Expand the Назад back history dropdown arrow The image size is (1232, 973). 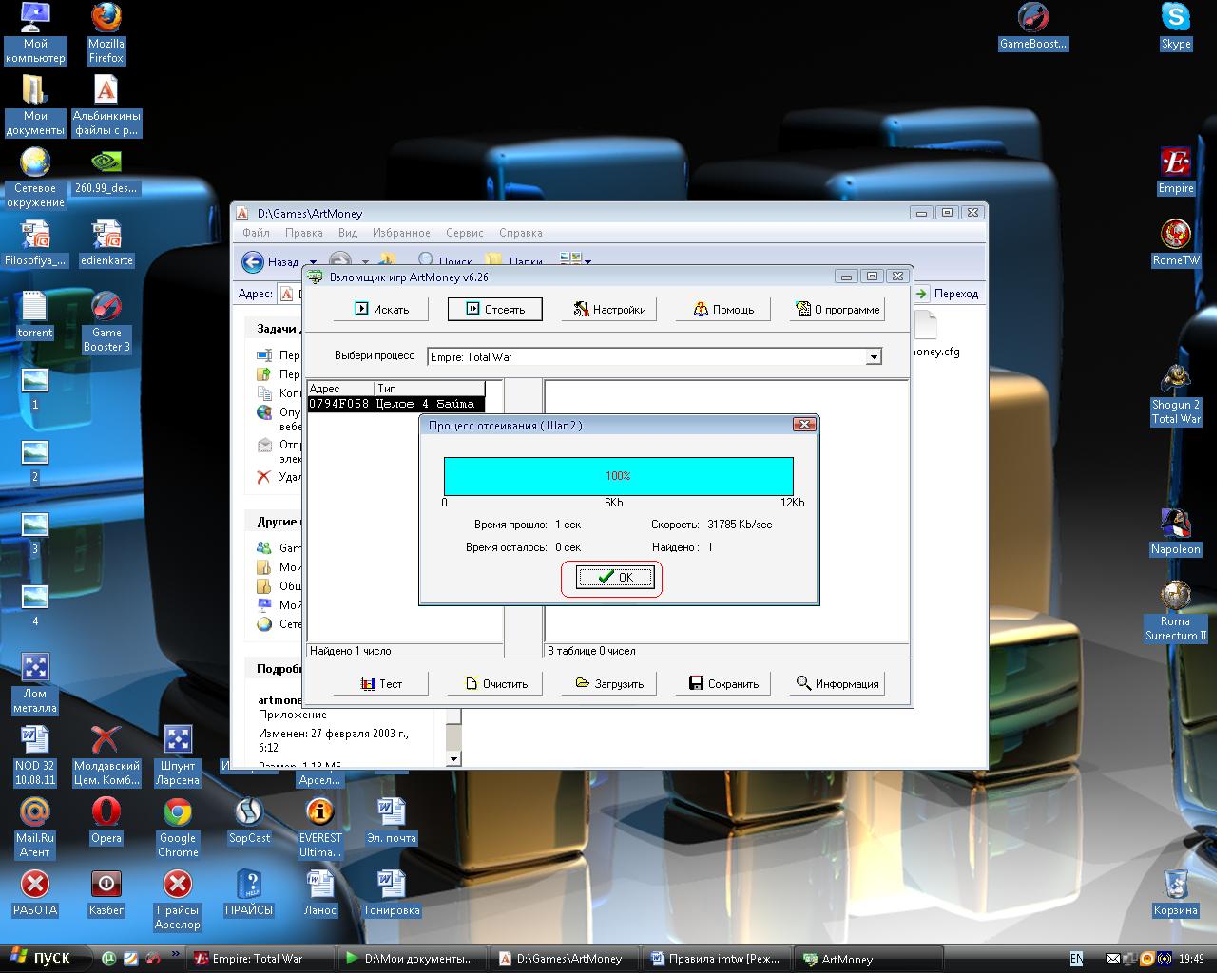point(314,262)
